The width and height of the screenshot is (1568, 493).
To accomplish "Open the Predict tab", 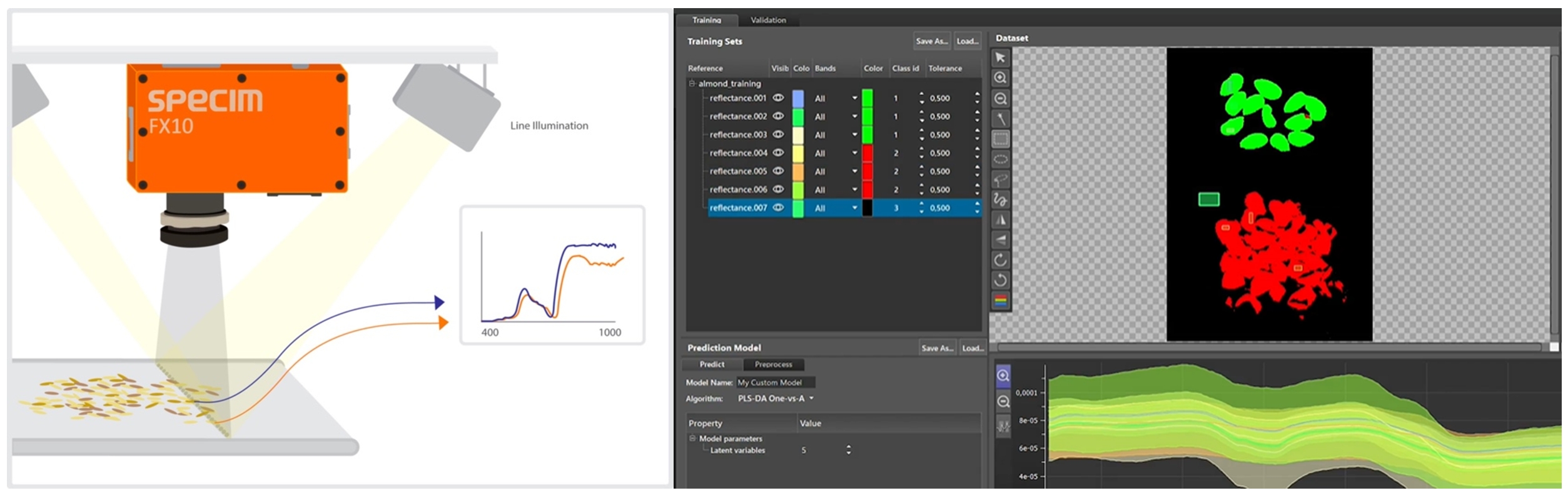I will tap(712, 364).
